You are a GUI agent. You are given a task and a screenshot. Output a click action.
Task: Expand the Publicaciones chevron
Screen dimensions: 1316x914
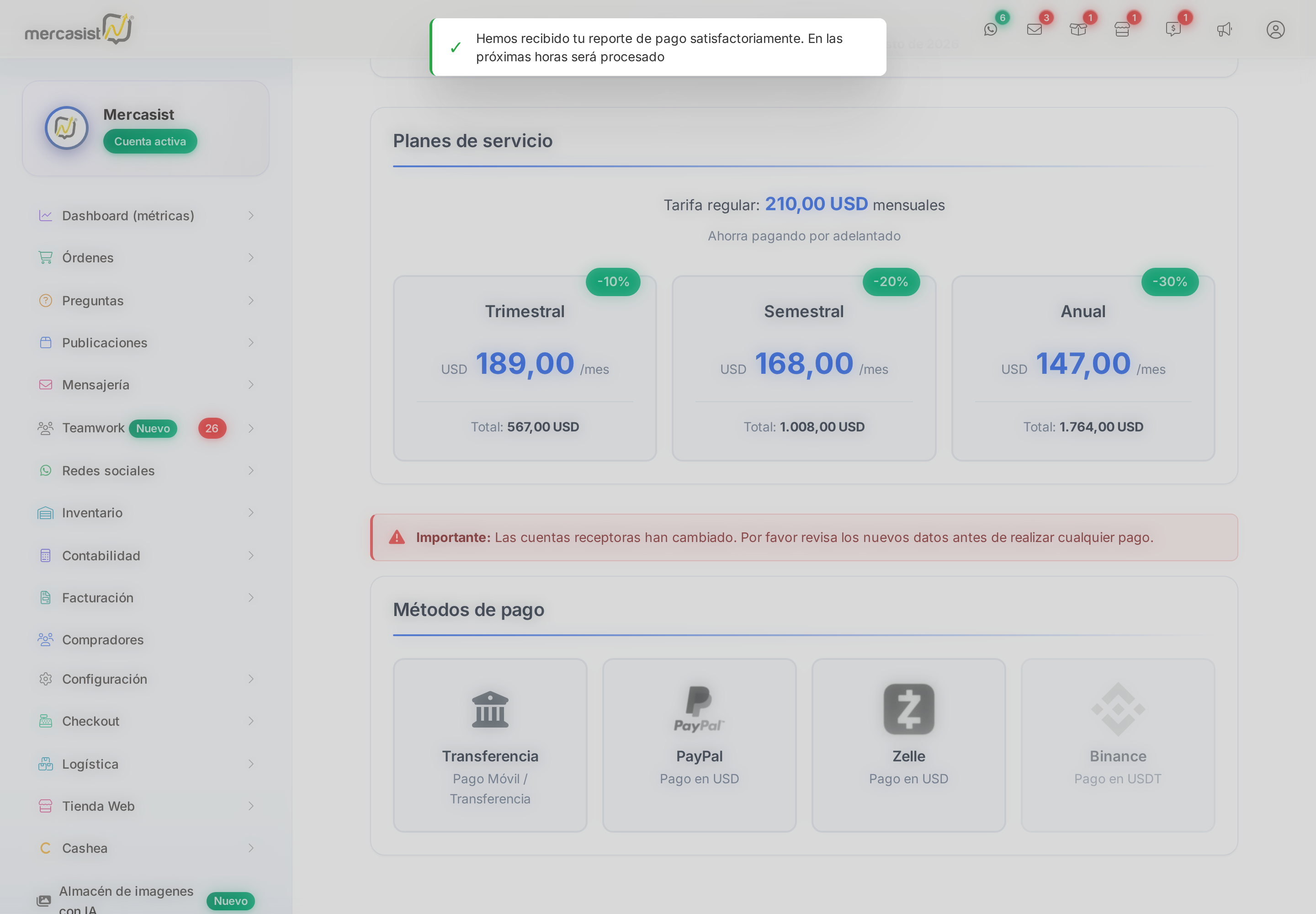[251, 342]
